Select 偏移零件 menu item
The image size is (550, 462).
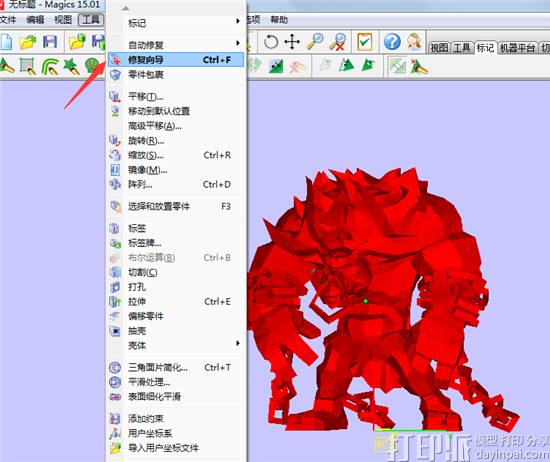point(175,316)
